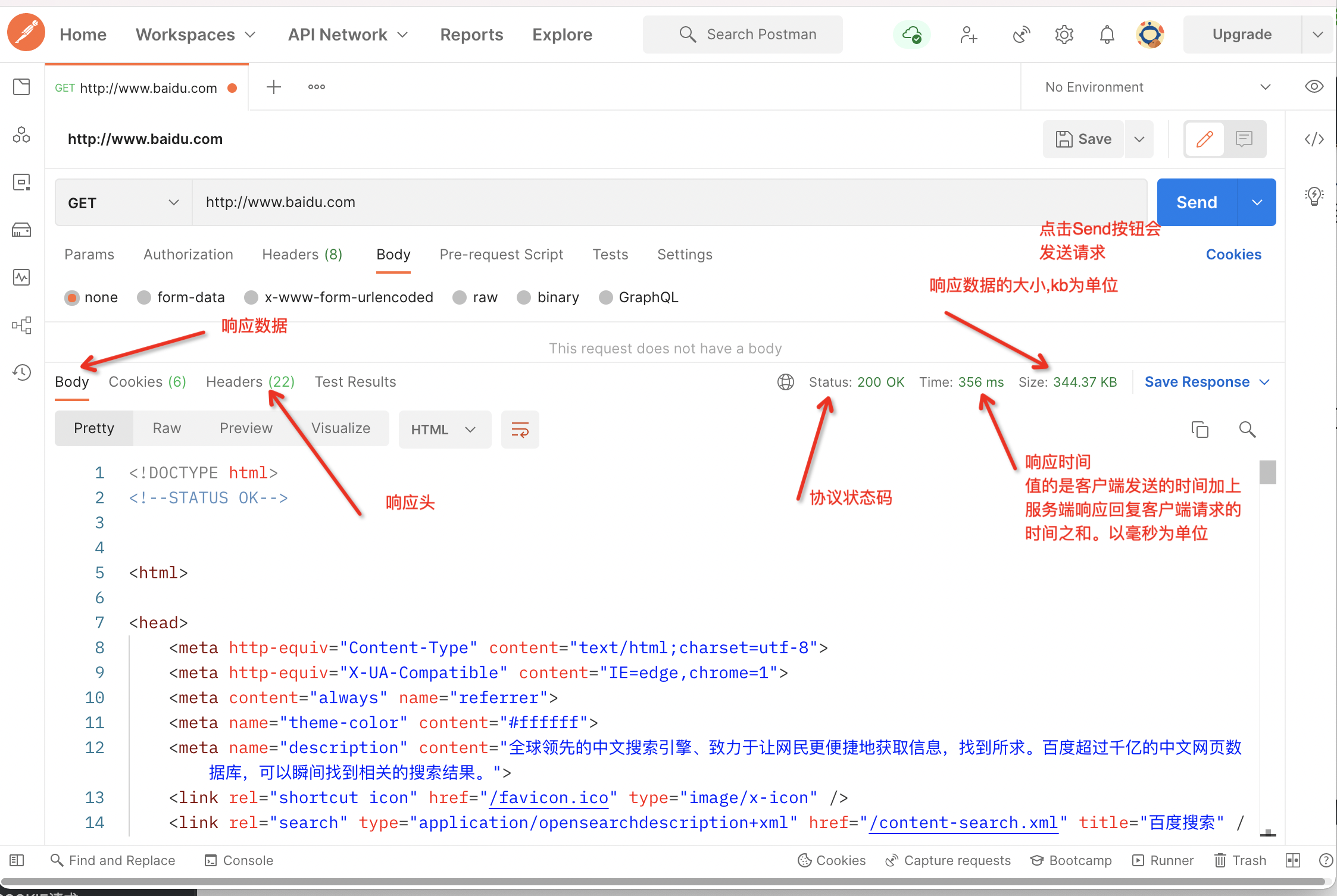Search the response with magnifier icon
This screenshot has width=1337, height=896.
[1247, 429]
